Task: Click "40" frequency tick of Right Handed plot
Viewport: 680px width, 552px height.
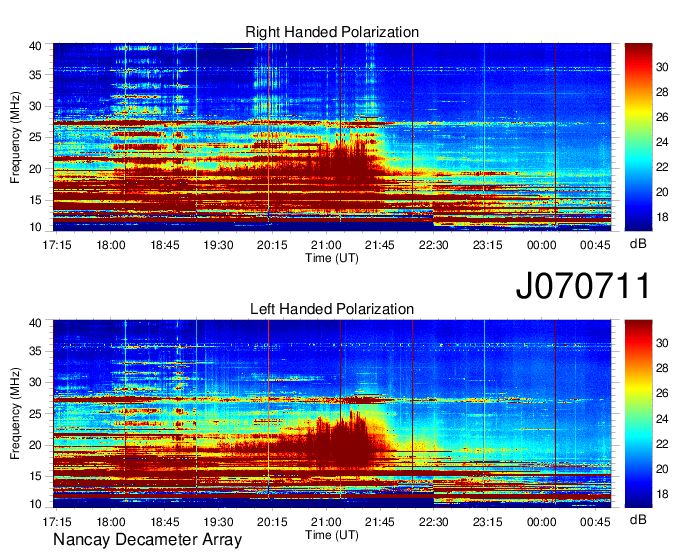Action: [35, 46]
